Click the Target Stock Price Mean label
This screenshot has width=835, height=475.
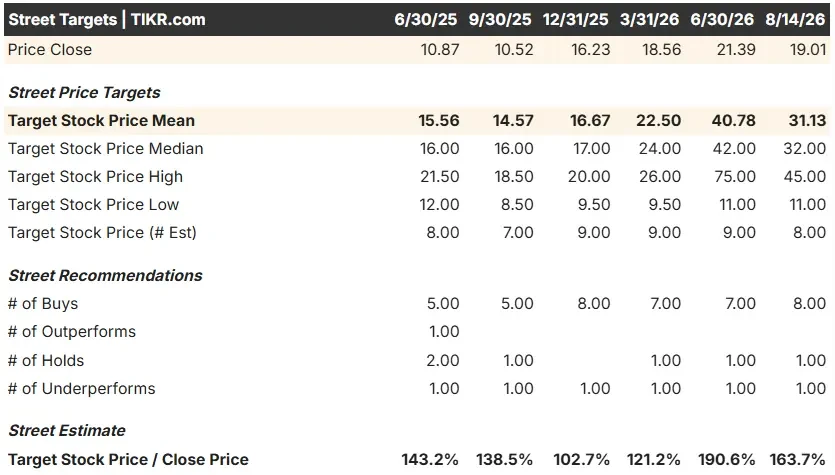[x=101, y=120]
